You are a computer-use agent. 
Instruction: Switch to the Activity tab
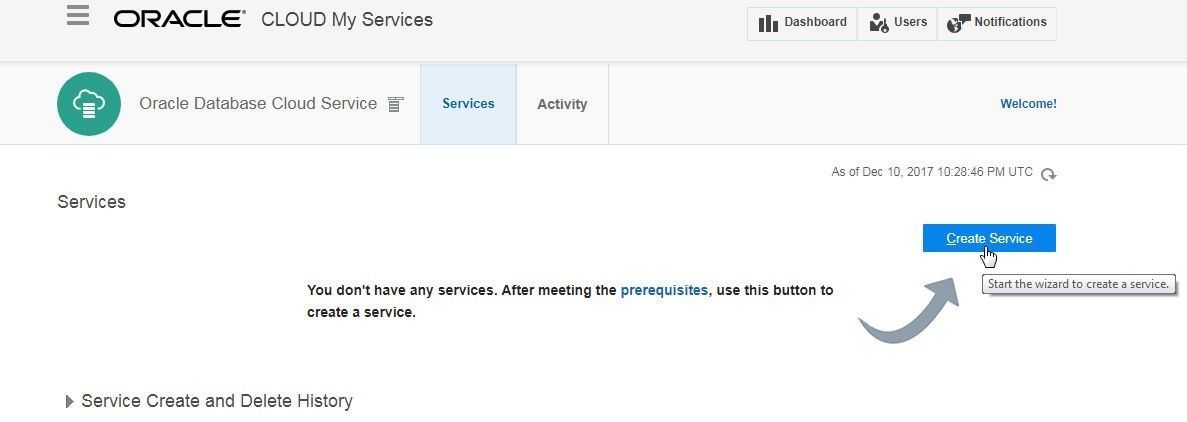tap(562, 104)
